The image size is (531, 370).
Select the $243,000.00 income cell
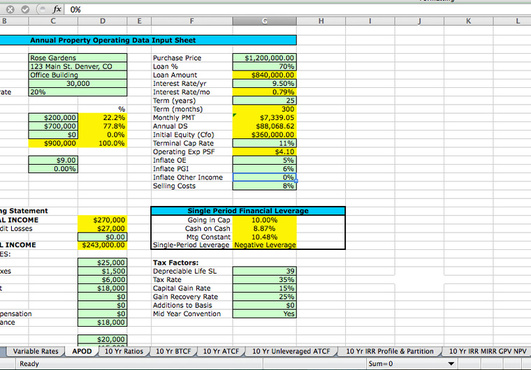pyautogui.click(x=102, y=245)
